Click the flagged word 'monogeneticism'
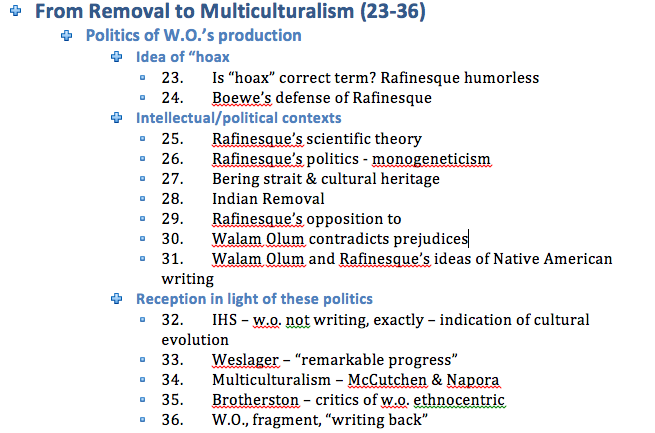 pyautogui.click(x=431, y=159)
